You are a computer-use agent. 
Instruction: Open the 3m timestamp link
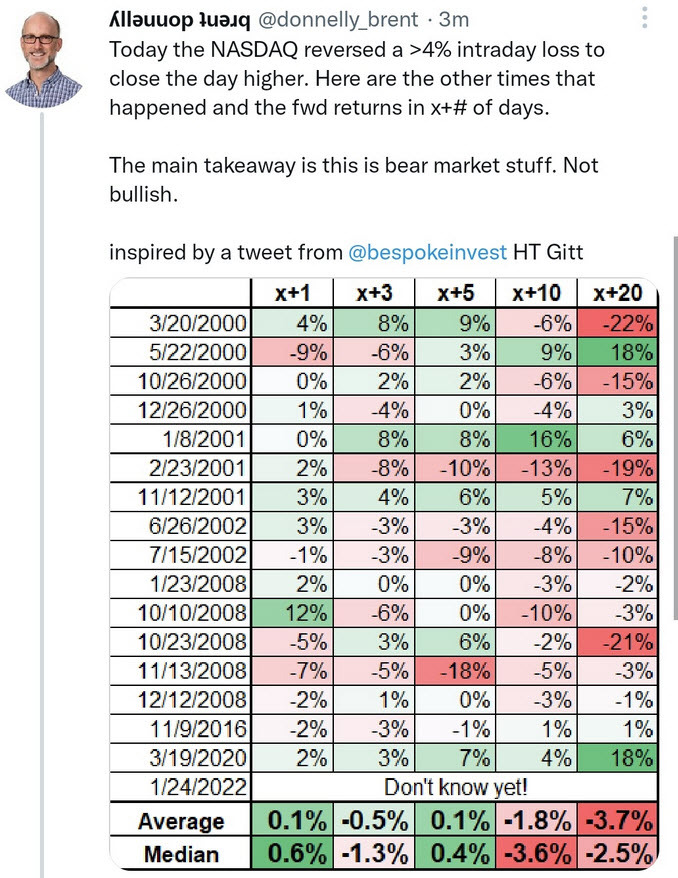tap(456, 19)
